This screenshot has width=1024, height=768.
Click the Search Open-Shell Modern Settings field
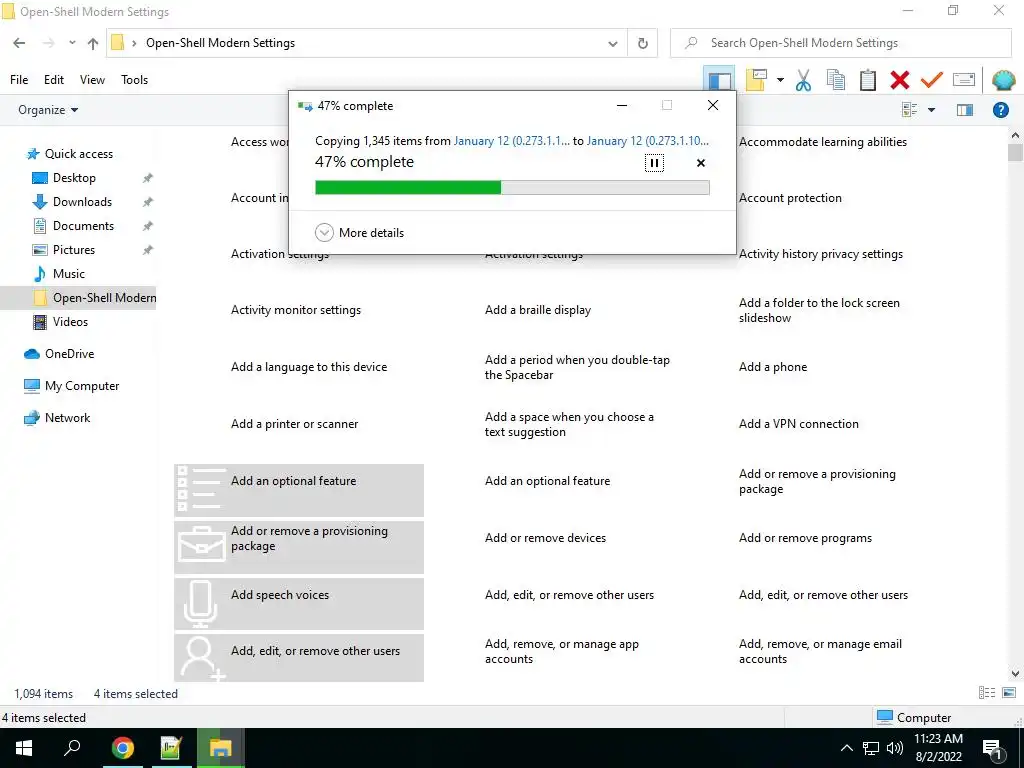coord(841,43)
